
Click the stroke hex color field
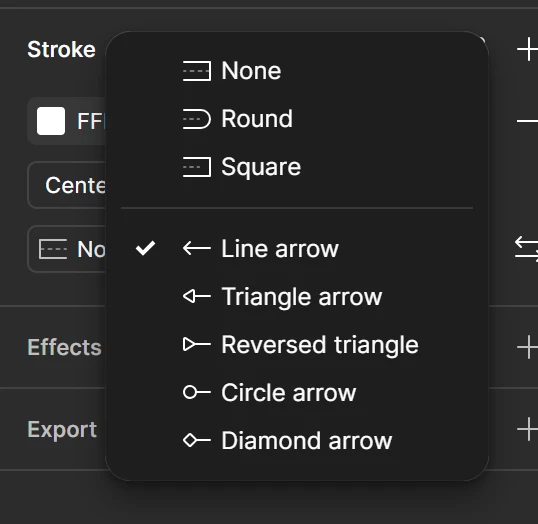click(92, 121)
